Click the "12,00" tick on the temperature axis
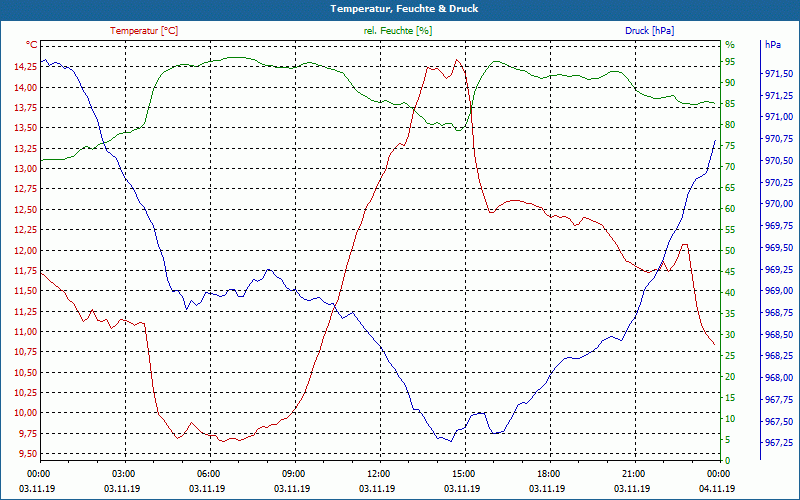Image resolution: width=800 pixels, height=500 pixels. [26, 251]
